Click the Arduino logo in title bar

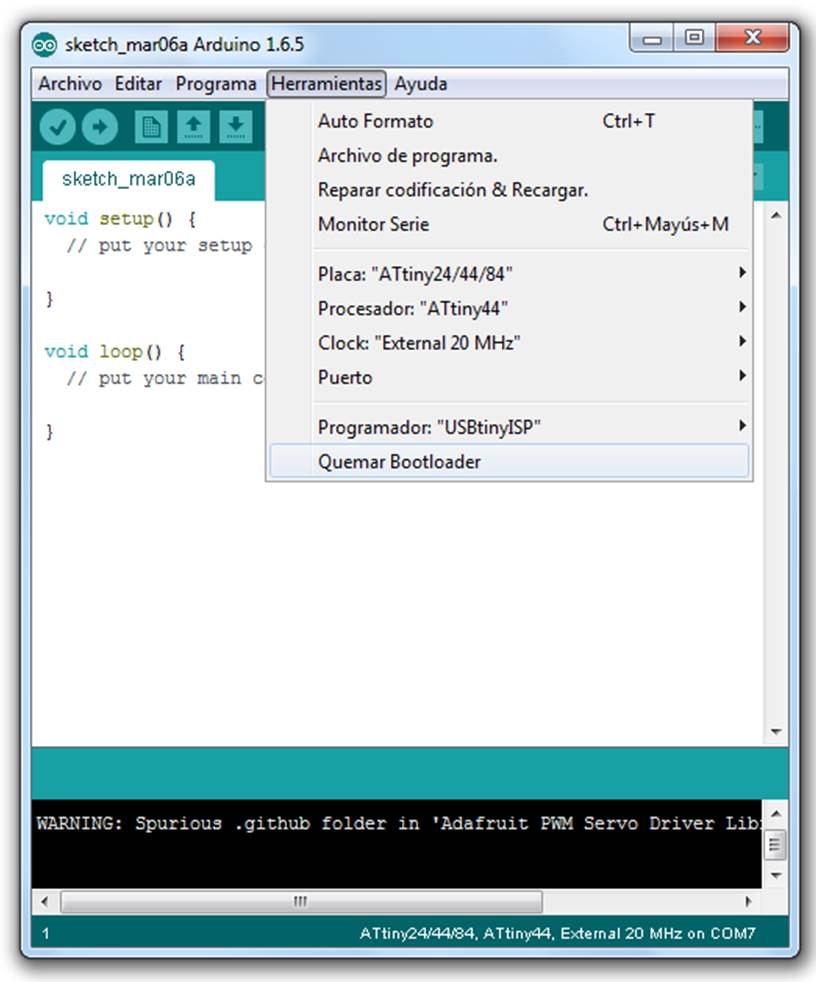(44, 45)
